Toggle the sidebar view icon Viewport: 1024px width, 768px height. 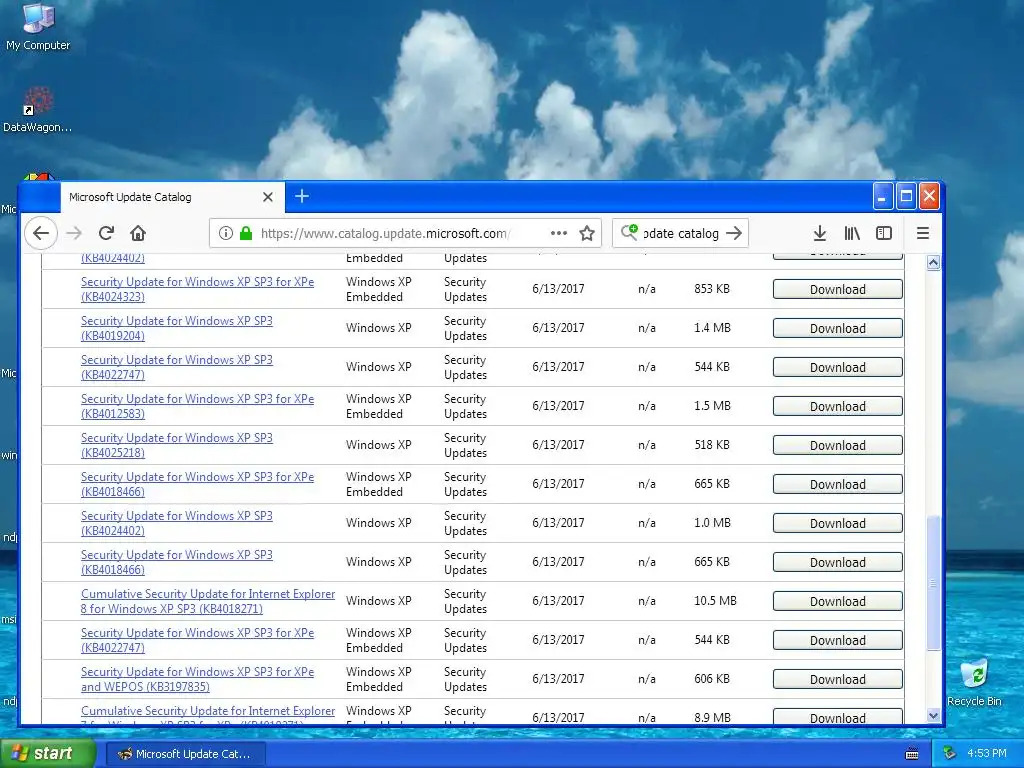(x=884, y=233)
